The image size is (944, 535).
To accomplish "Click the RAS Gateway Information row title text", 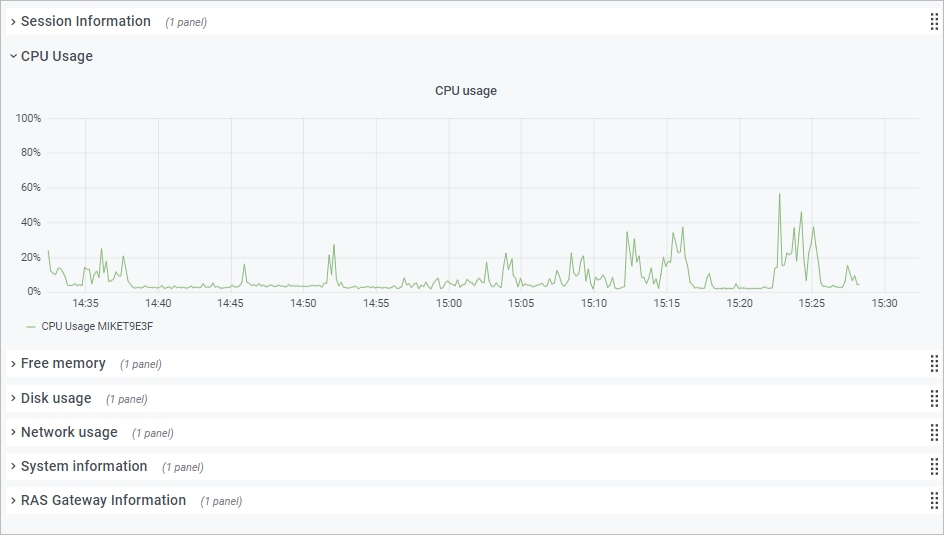I will tap(103, 501).
